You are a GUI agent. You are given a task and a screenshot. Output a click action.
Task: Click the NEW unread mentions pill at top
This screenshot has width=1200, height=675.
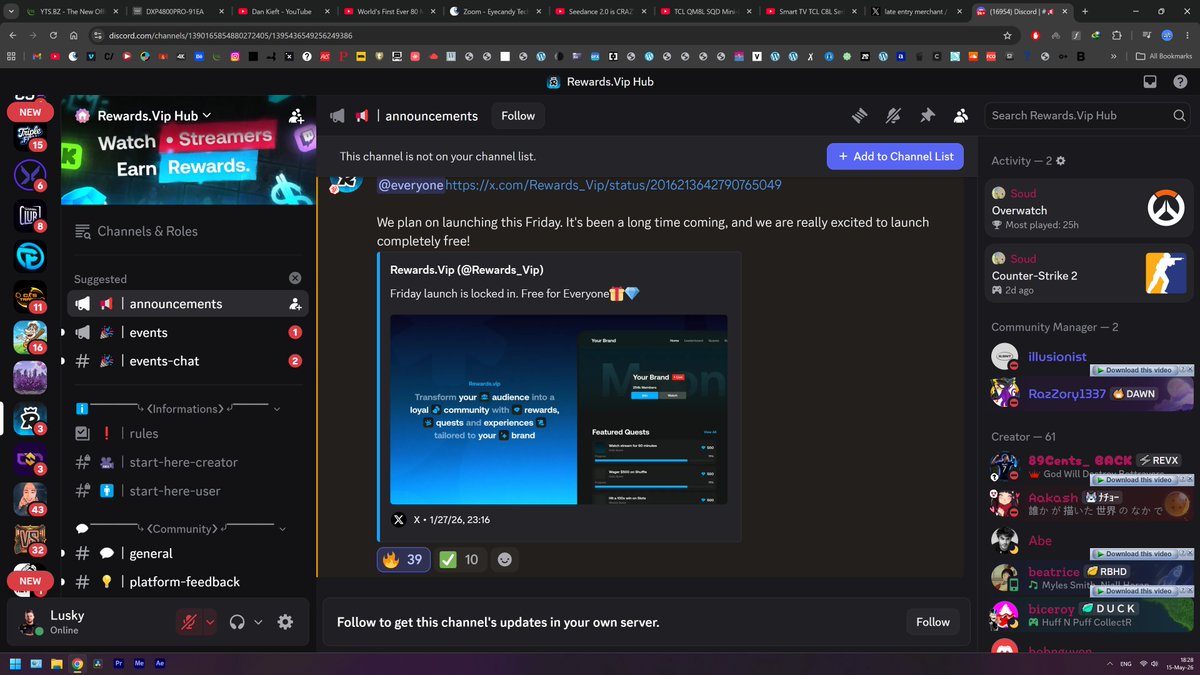(x=30, y=112)
